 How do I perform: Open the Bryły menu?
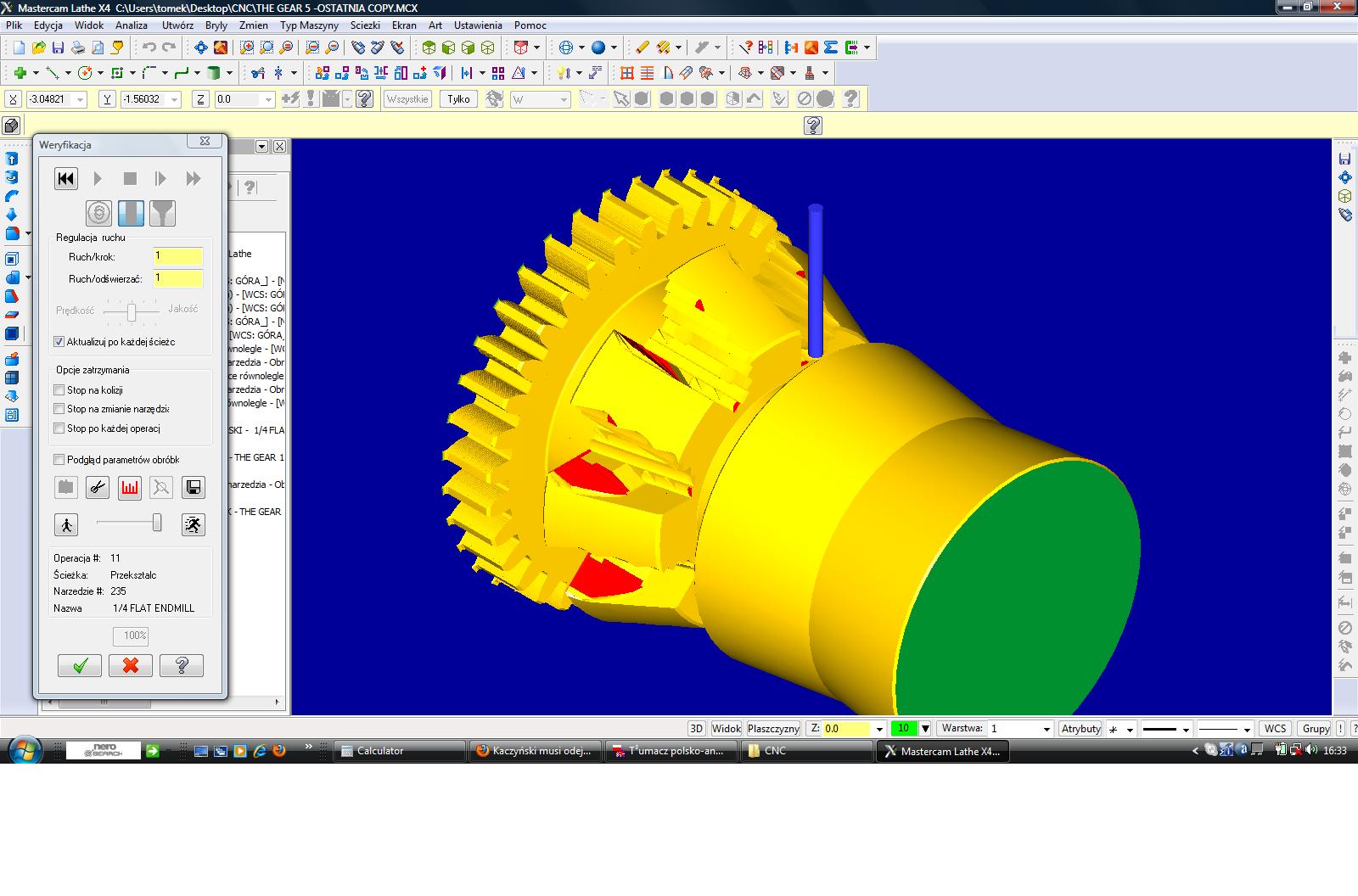[216, 25]
